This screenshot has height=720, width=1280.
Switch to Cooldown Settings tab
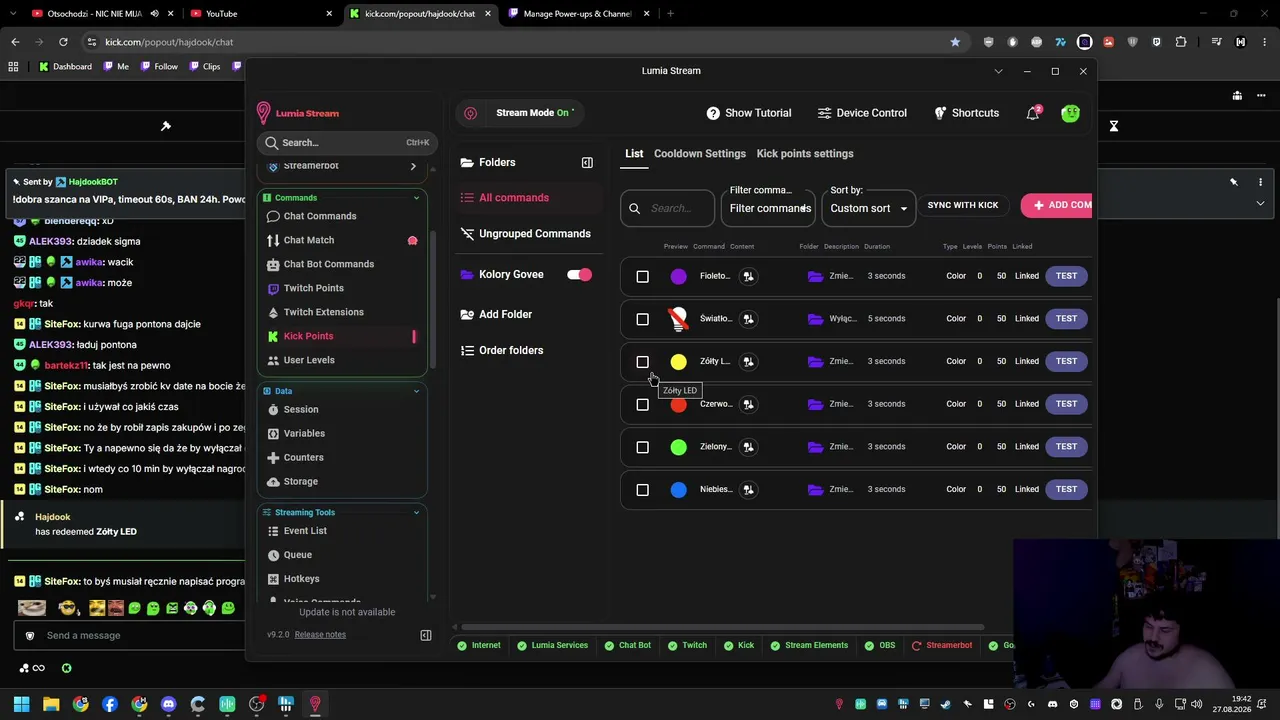700,154
